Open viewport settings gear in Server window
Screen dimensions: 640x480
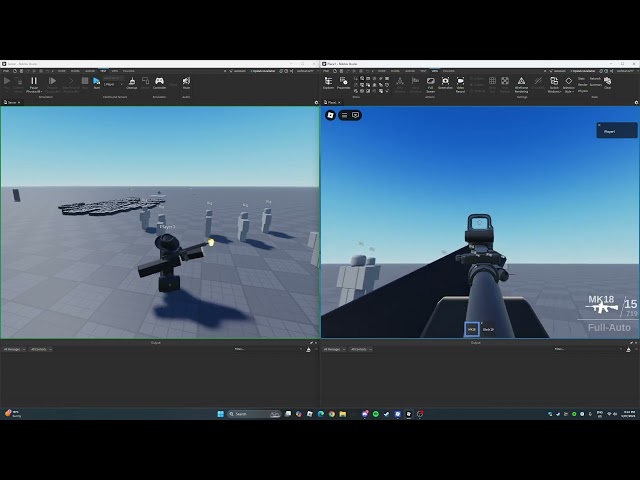(x=316, y=102)
